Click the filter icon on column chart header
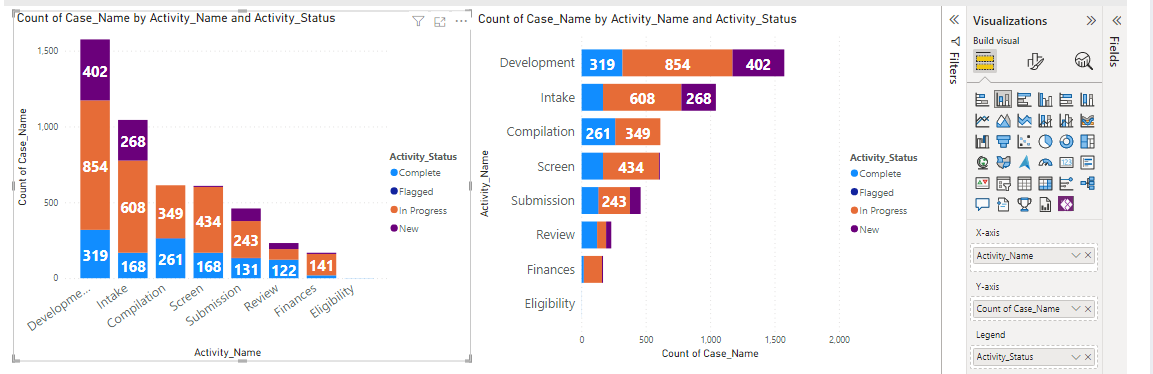 pyautogui.click(x=418, y=21)
